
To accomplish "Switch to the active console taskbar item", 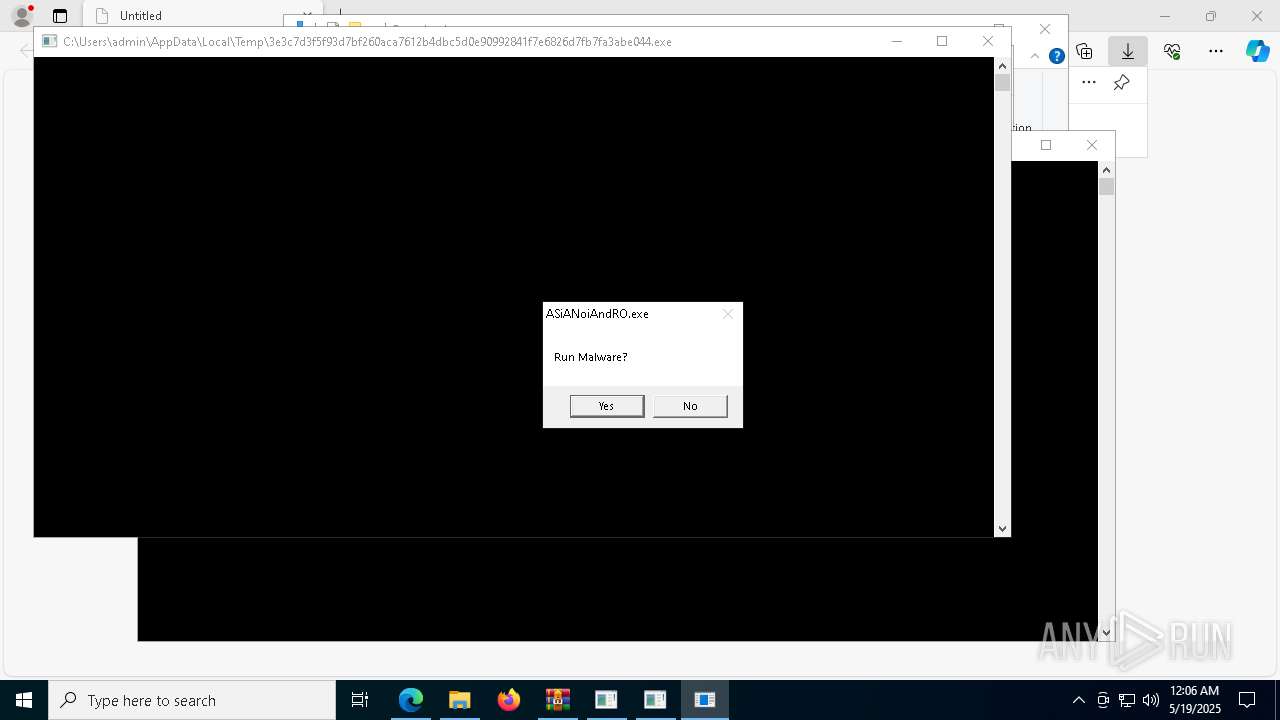I will tap(705, 700).
